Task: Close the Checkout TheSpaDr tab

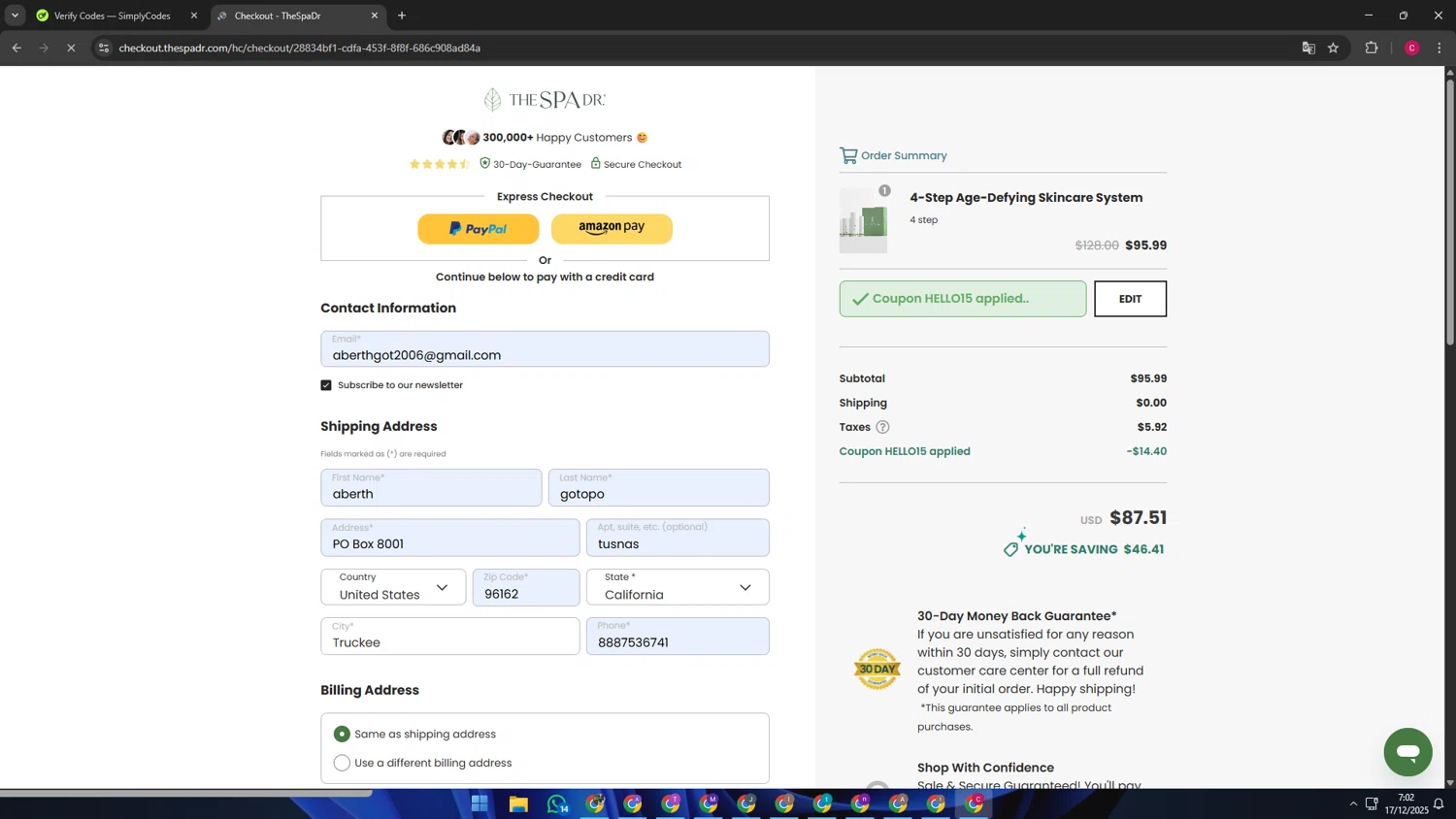Action: (x=375, y=16)
